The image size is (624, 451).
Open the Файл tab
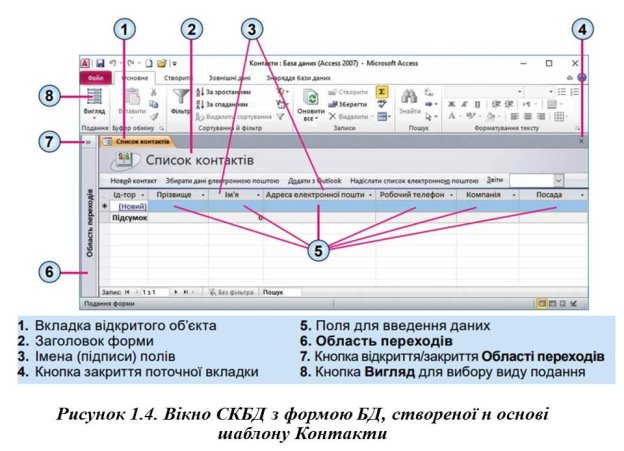pos(95,76)
